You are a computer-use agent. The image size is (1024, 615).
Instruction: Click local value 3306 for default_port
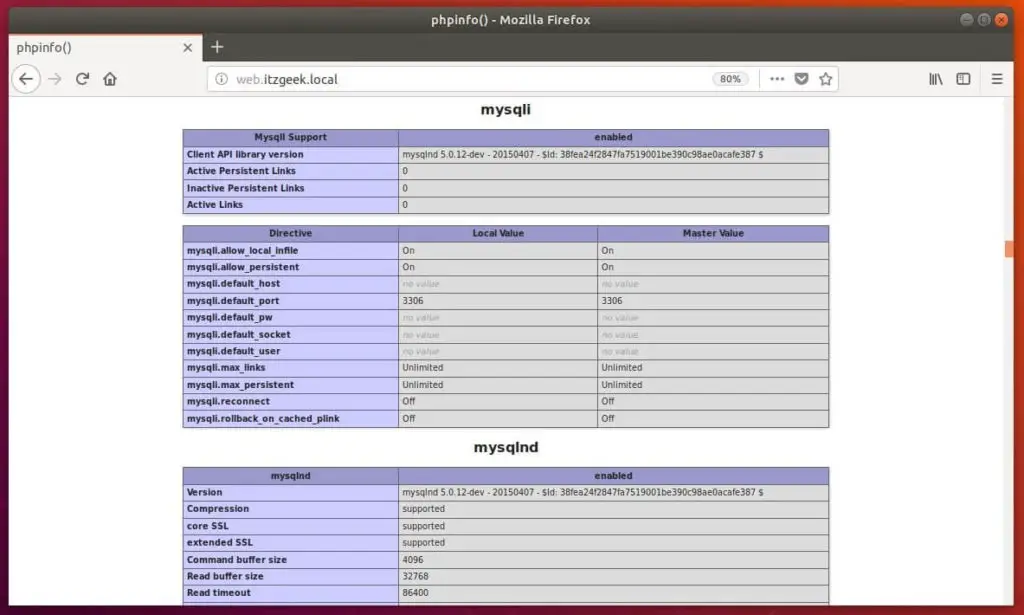click(413, 301)
